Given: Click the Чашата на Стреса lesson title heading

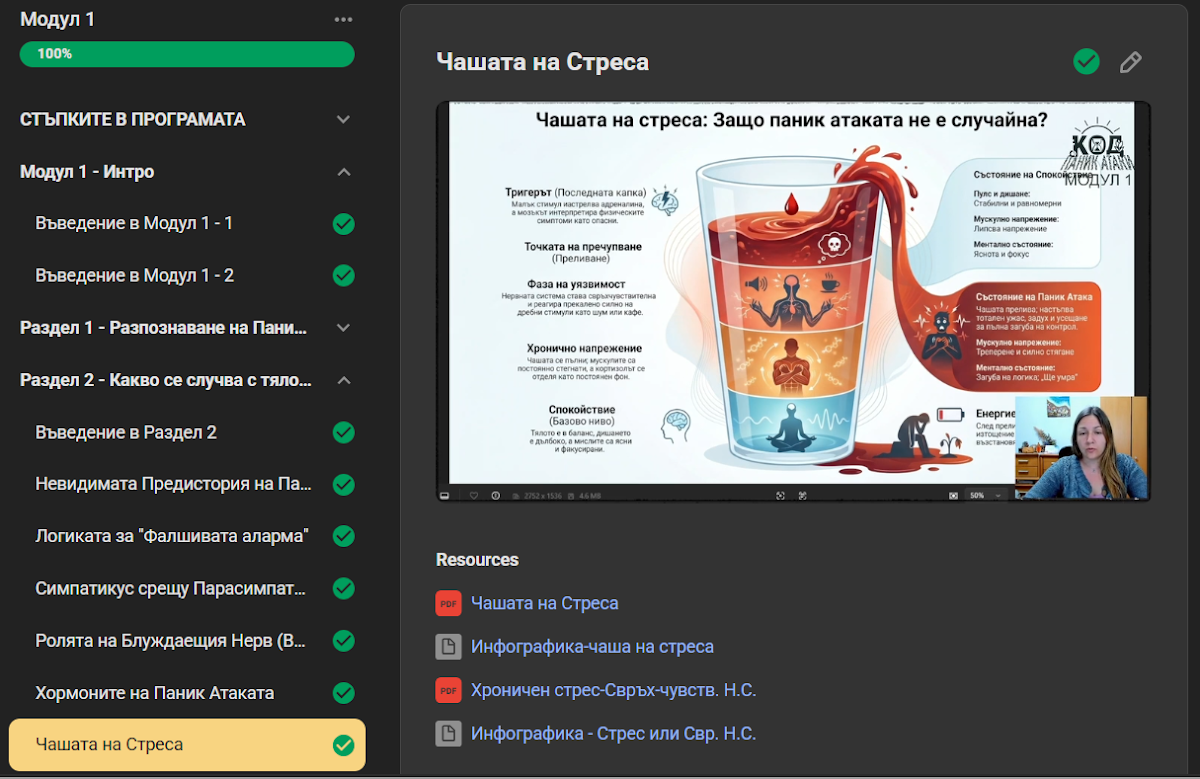Looking at the screenshot, I should click(x=542, y=62).
